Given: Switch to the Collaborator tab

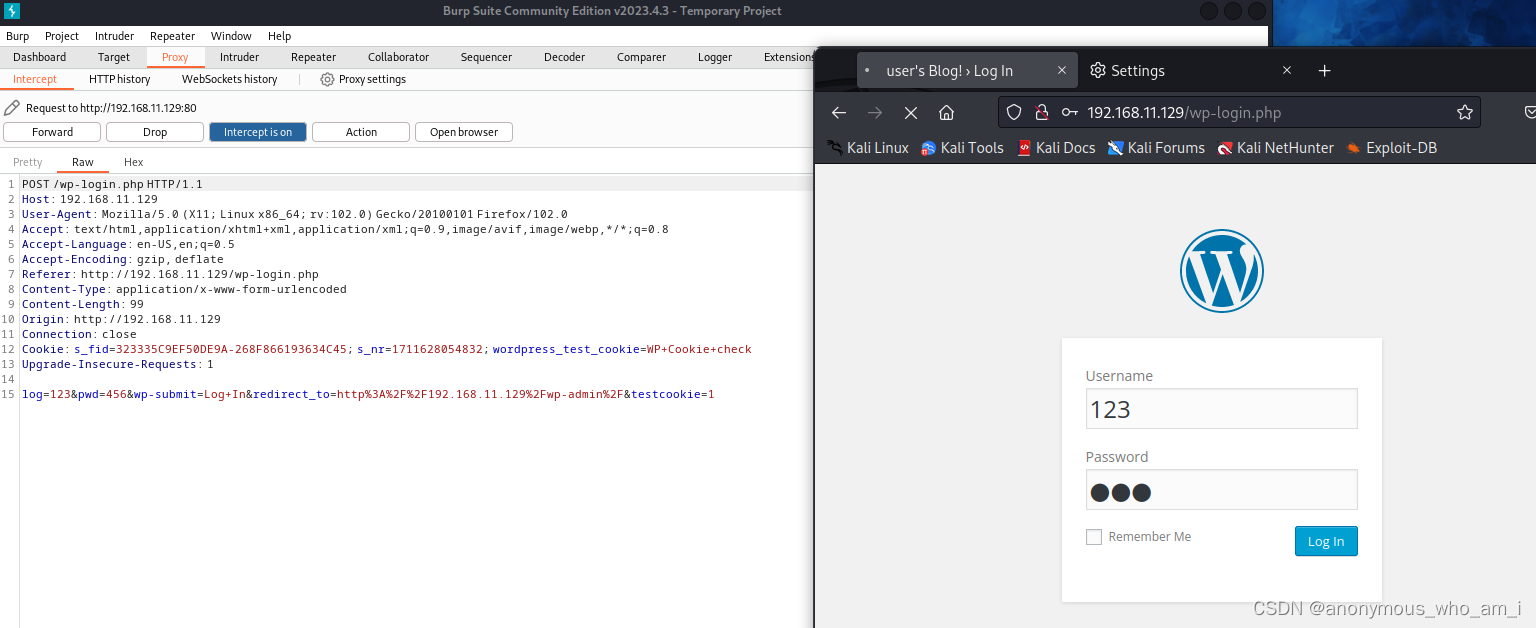Looking at the screenshot, I should (x=398, y=57).
